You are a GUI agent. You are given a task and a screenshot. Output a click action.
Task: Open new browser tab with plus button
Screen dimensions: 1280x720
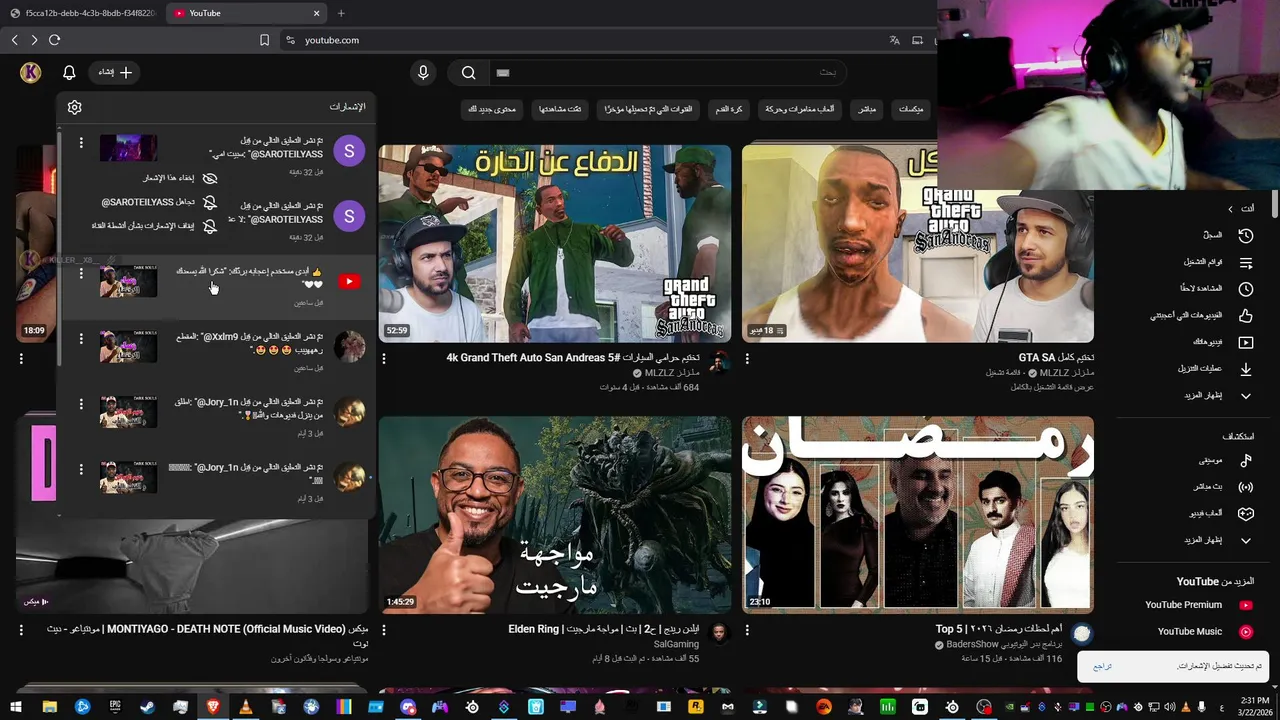(341, 13)
